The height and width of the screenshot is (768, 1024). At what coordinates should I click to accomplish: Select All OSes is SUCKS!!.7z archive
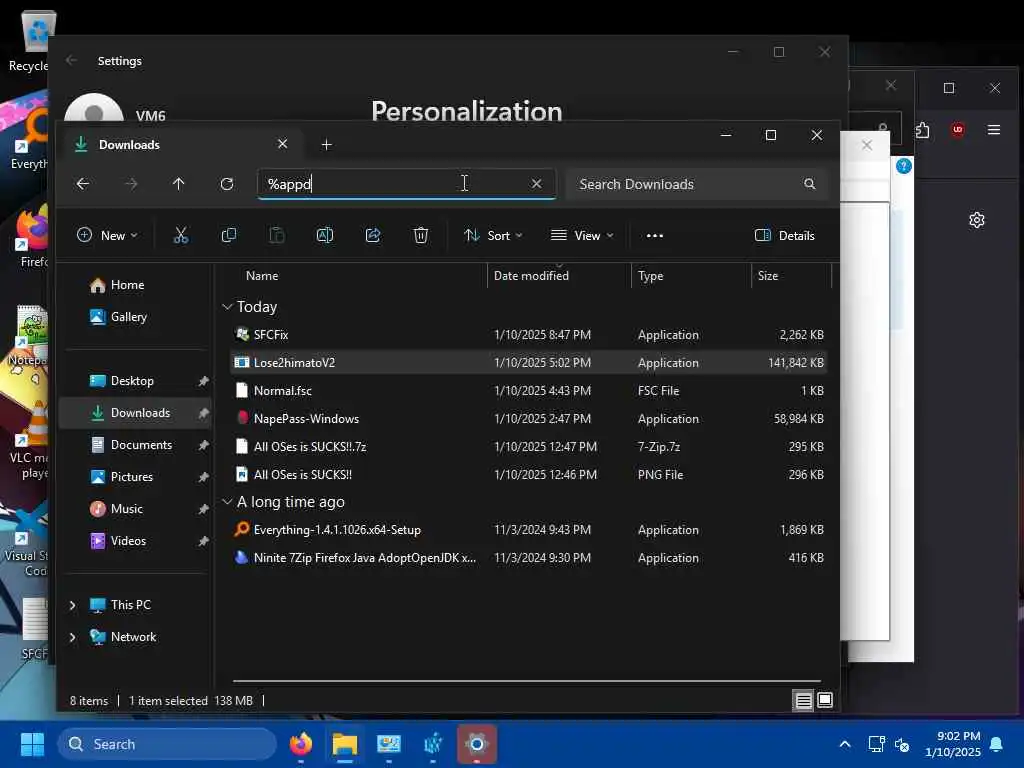tap(529, 447)
